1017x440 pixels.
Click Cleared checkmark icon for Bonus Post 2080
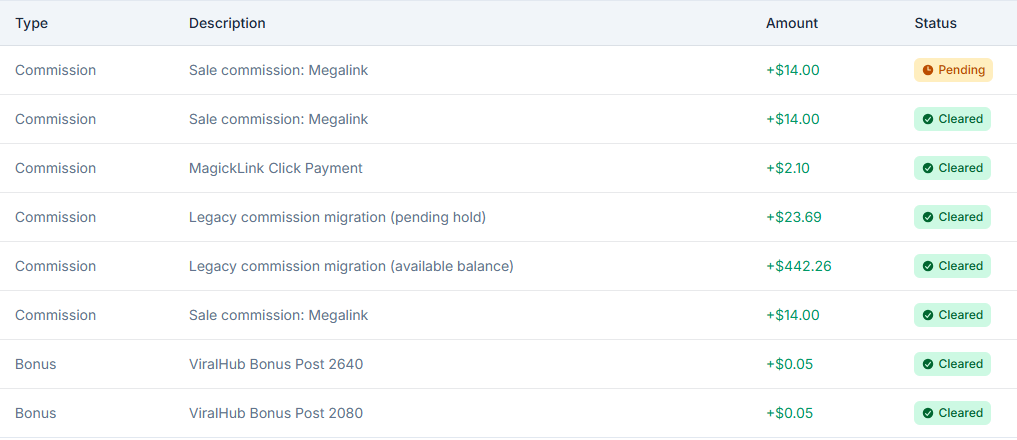[927, 413]
